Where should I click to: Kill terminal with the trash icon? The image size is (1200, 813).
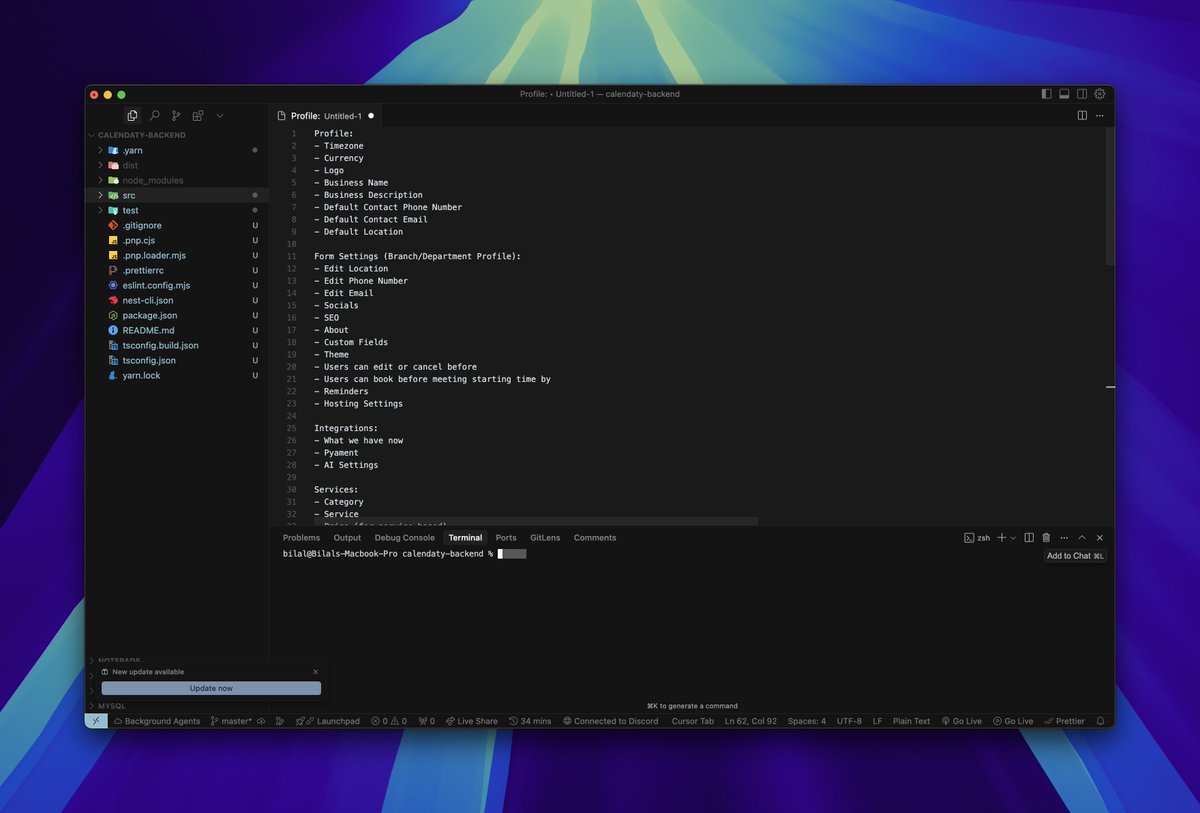pos(1046,538)
